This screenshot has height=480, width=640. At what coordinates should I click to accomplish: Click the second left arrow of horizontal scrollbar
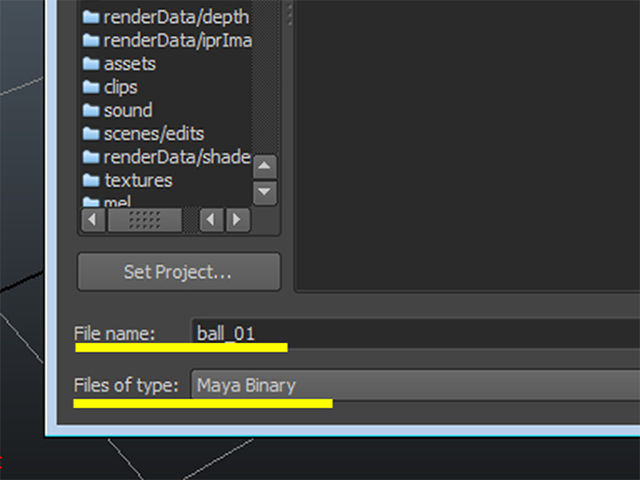coord(211,220)
